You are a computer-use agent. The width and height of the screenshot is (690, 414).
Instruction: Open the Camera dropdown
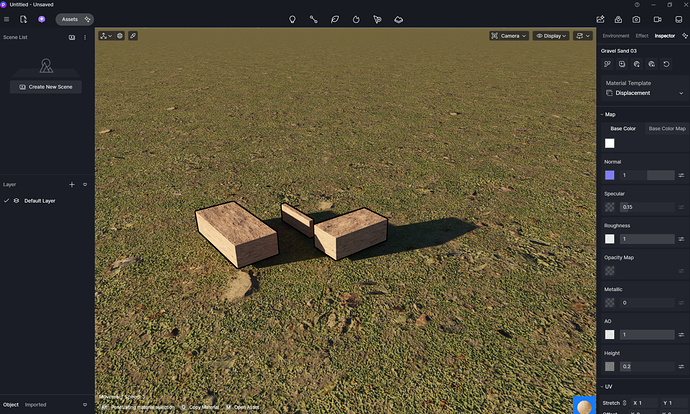click(x=509, y=36)
